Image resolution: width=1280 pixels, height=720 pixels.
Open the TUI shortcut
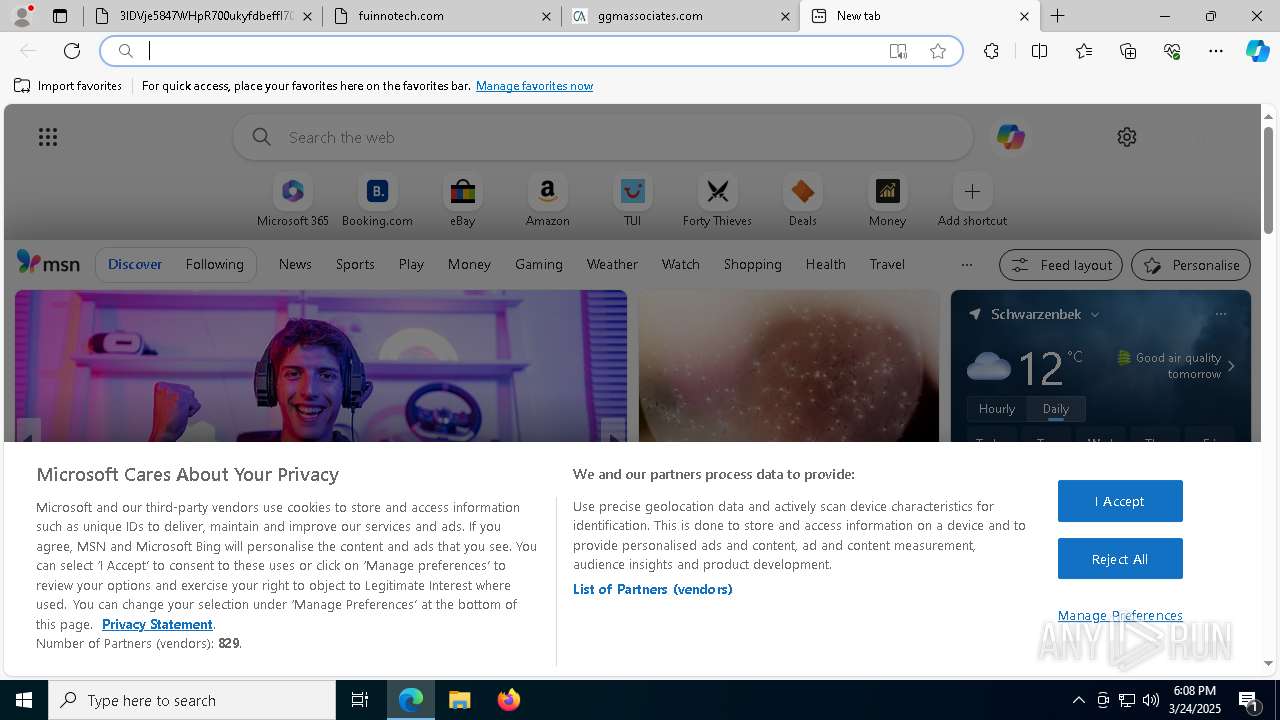pos(632,201)
